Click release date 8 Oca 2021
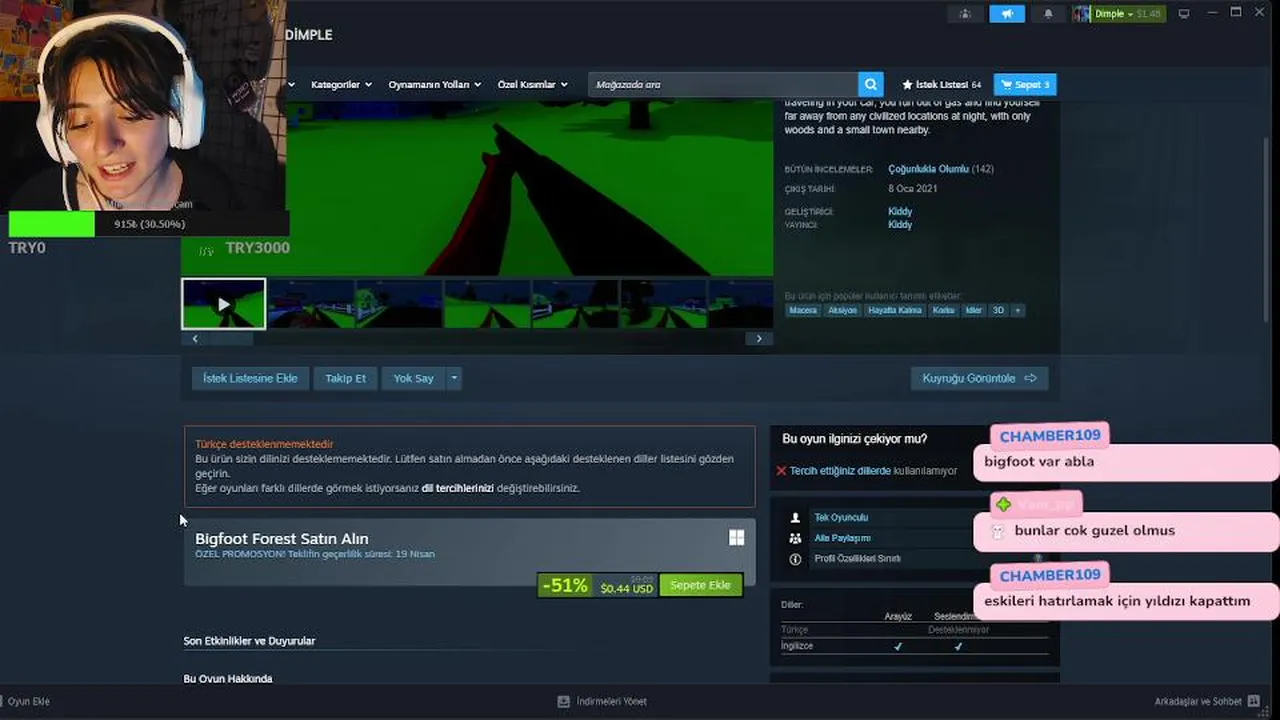Viewport: 1280px width, 720px height. 912,189
